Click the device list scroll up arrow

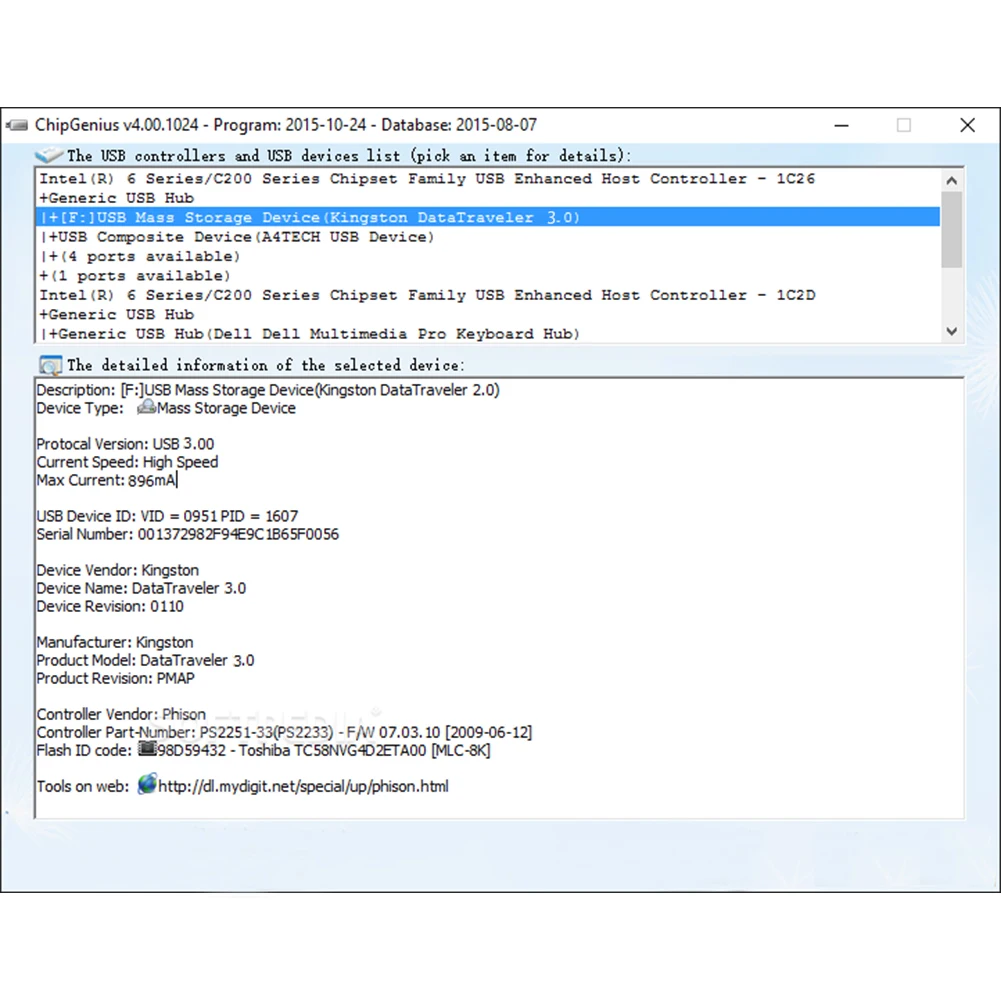pos(951,181)
